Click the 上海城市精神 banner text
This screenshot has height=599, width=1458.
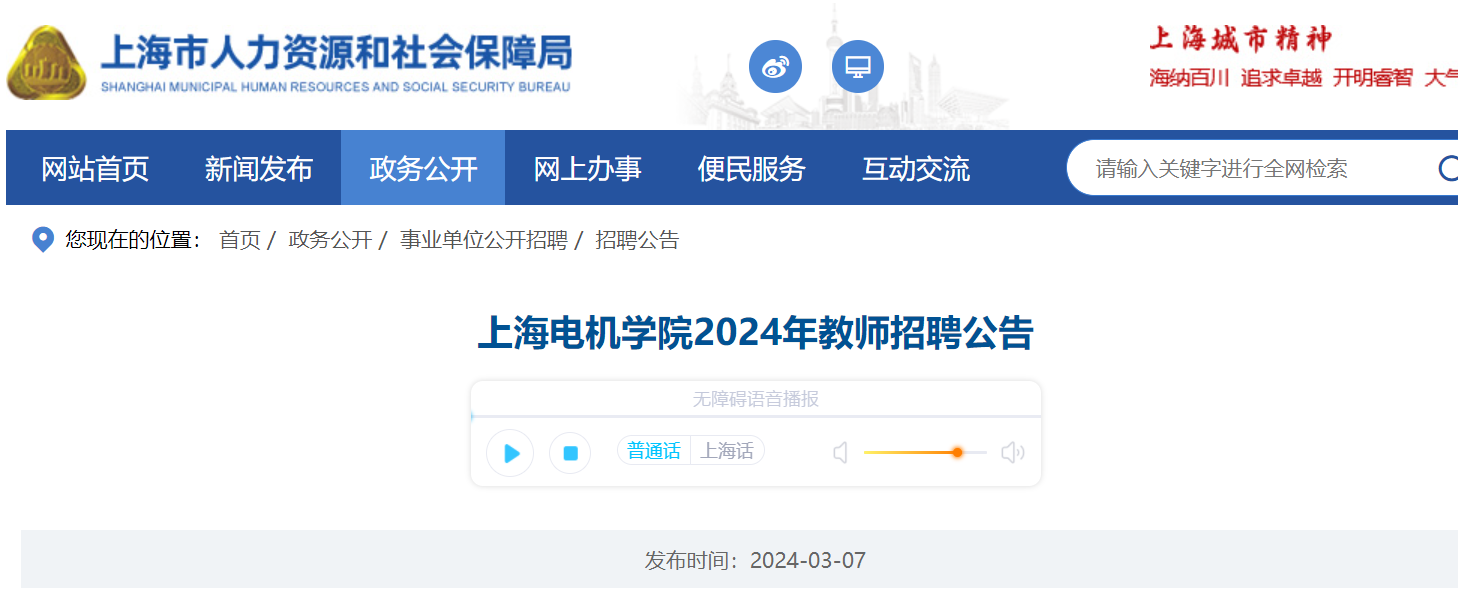[1240, 39]
